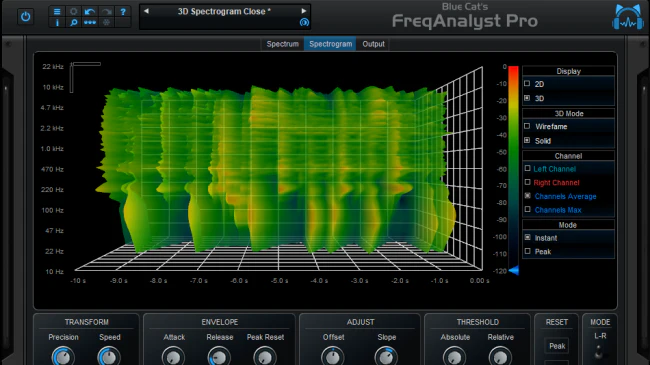Click the three dots opacity icon

pyautogui.click(x=90, y=22)
